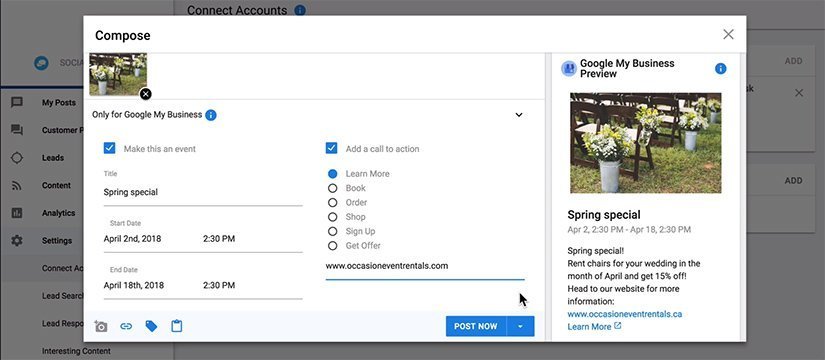Open the end time field showing 2:30 PM
Screen dimensions: 825x360
pos(219,285)
